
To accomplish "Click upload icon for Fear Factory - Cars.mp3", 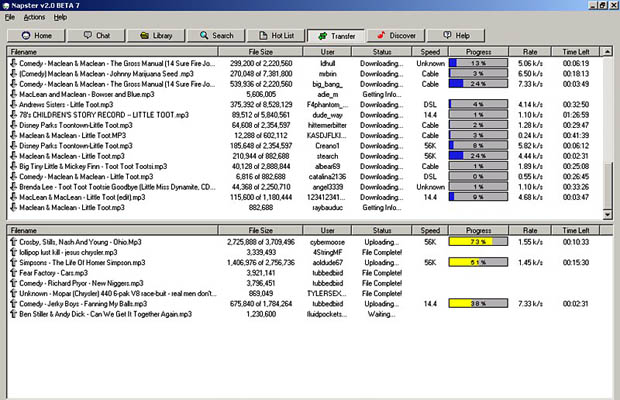I will 13,273.
